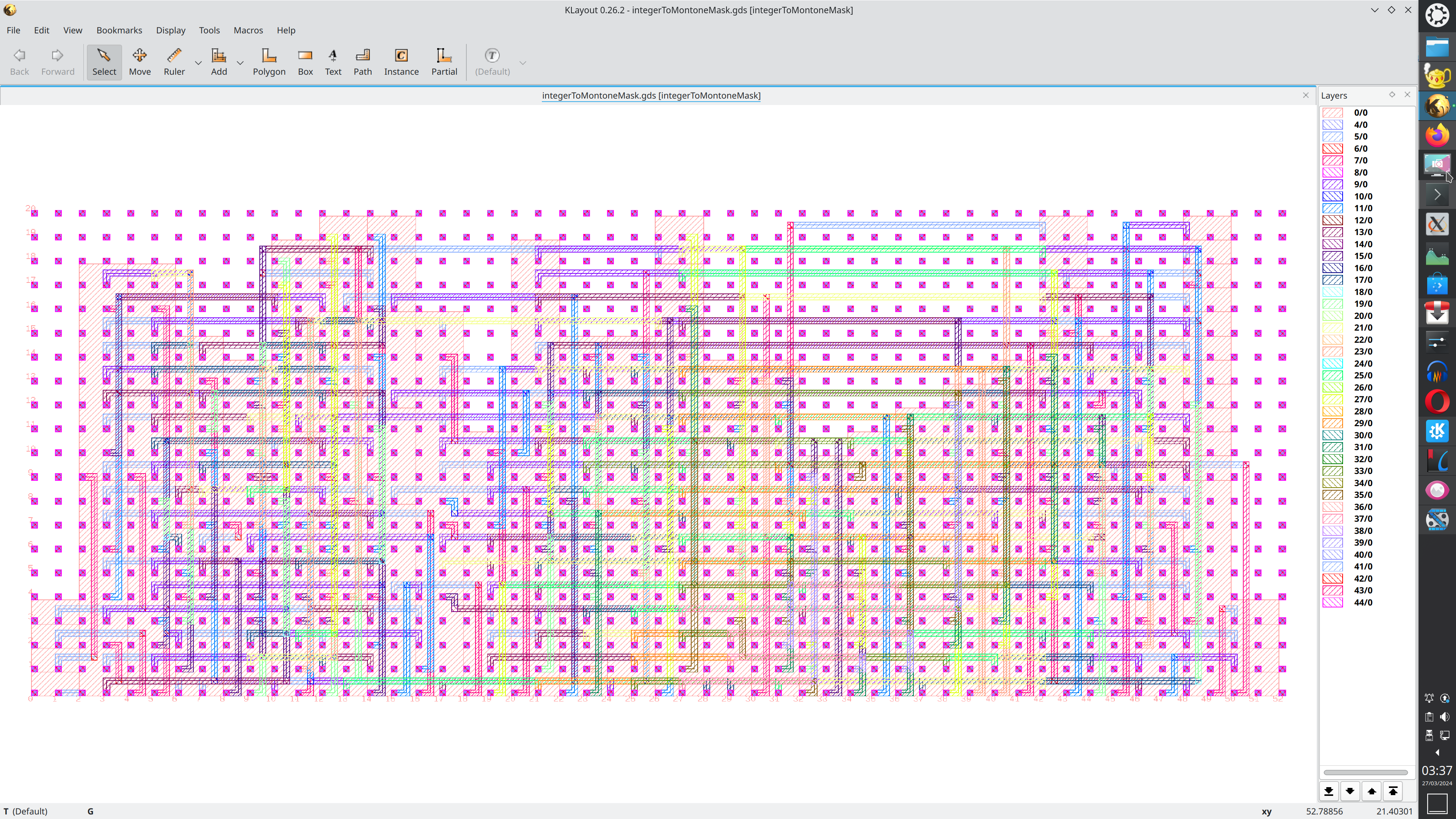Image resolution: width=1456 pixels, height=819 pixels.
Task: Activate the Partial selection tool
Action: click(x=444, y=61)
